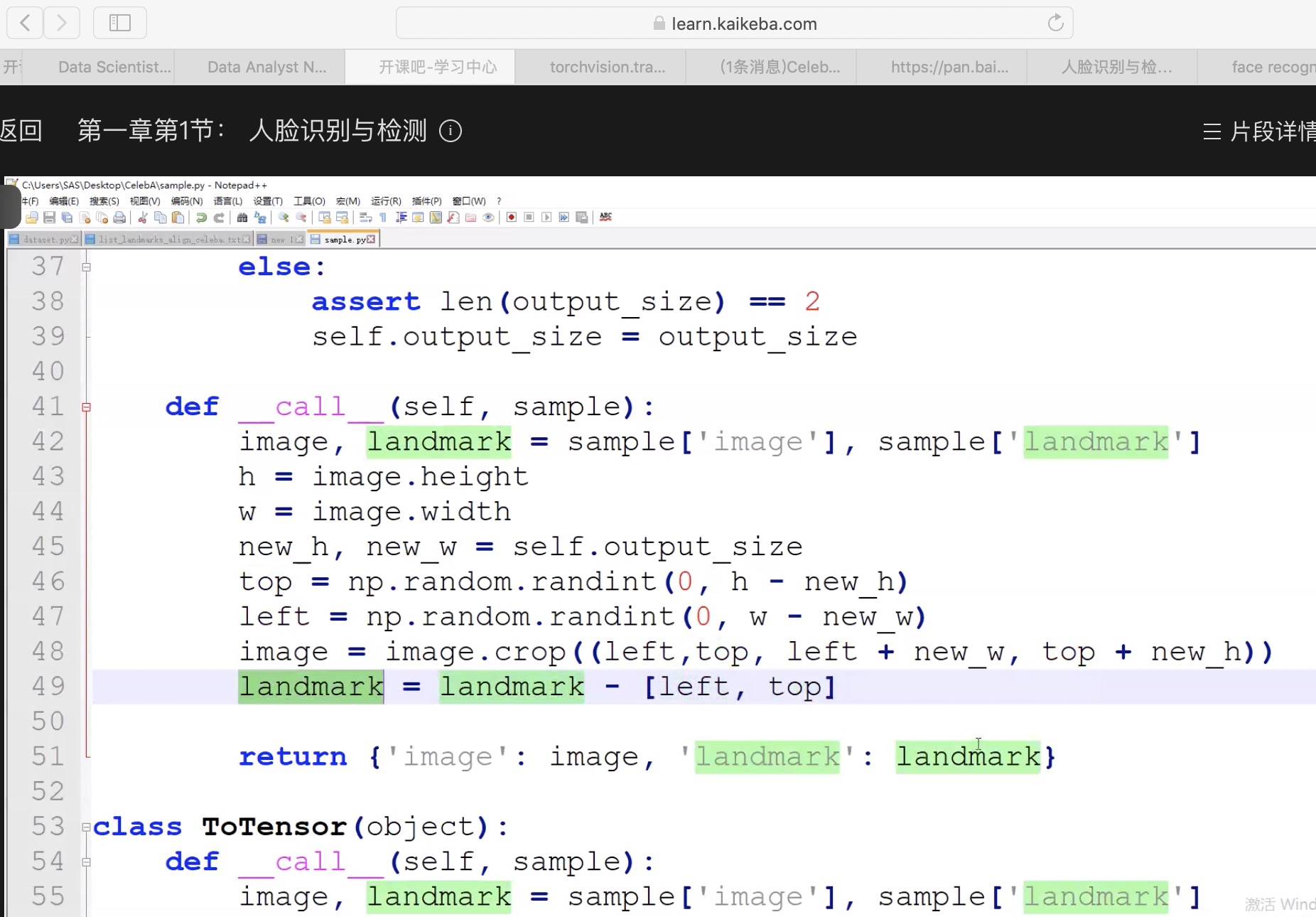Image resolution: width=1316 pixels, height=917 pixels.
Task: Open the 语言(L) menu
Action: 228,201
